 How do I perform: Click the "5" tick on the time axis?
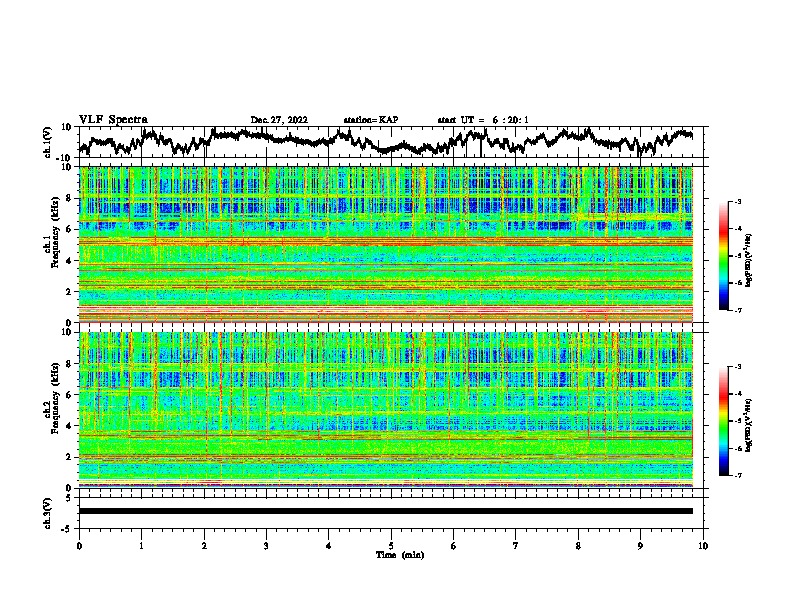(391, 546)
